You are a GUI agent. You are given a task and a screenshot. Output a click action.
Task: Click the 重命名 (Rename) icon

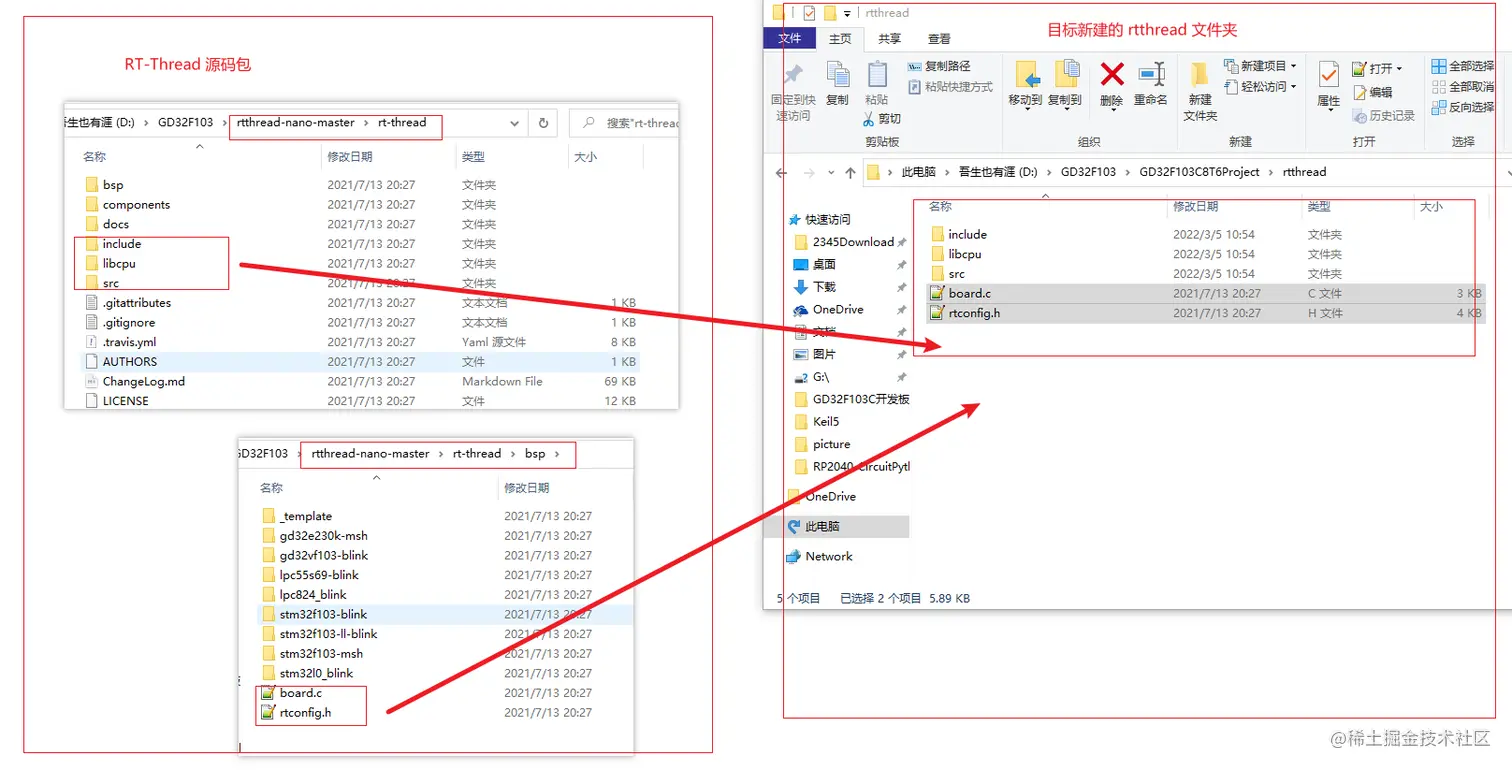[1151, 74]
